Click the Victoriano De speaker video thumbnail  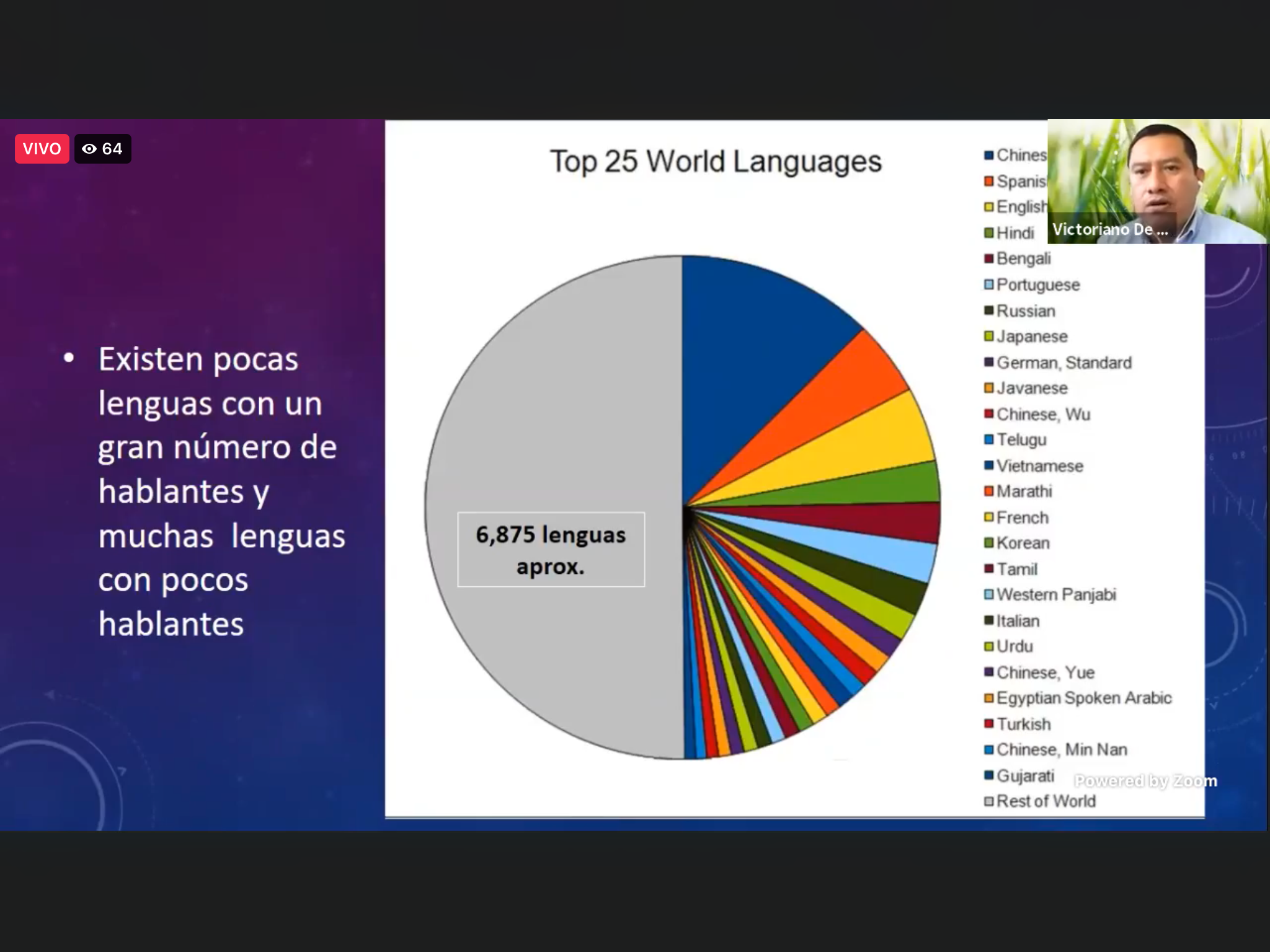click(x=1158, y=181)
